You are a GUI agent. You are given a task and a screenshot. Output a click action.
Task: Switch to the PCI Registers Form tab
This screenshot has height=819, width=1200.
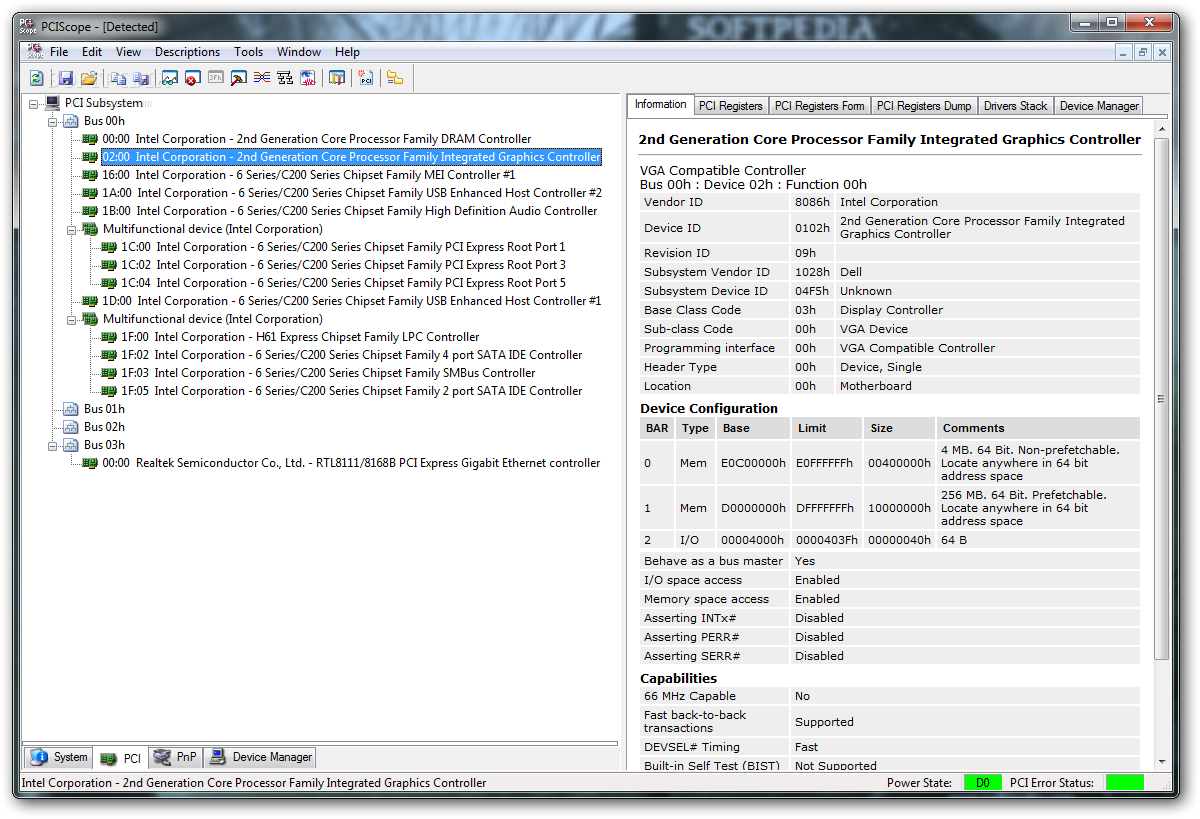pos(819,106)
